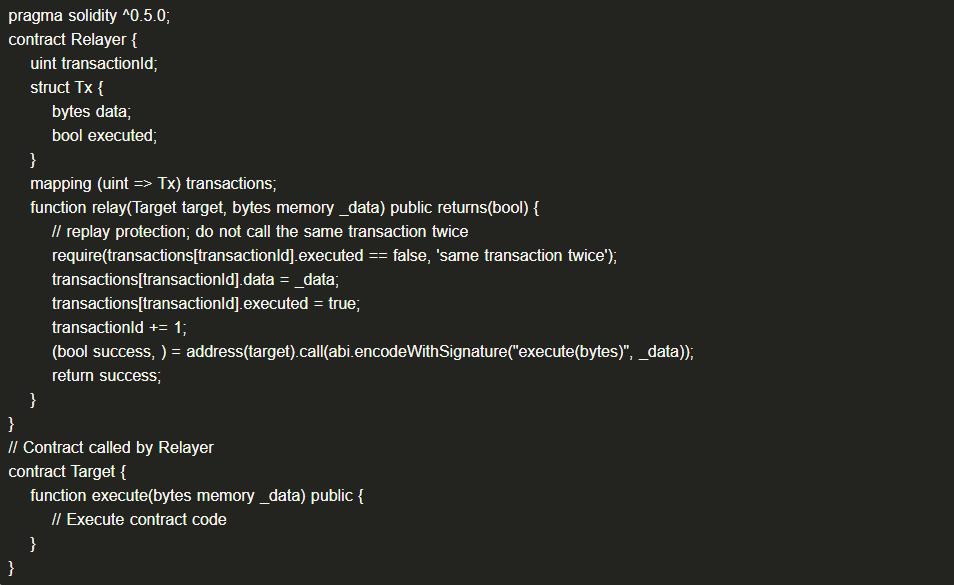This screenshot has height=585, width=954.
Task: Click the 'uint transactionId;' declaration line
Action: pos(94,64)
